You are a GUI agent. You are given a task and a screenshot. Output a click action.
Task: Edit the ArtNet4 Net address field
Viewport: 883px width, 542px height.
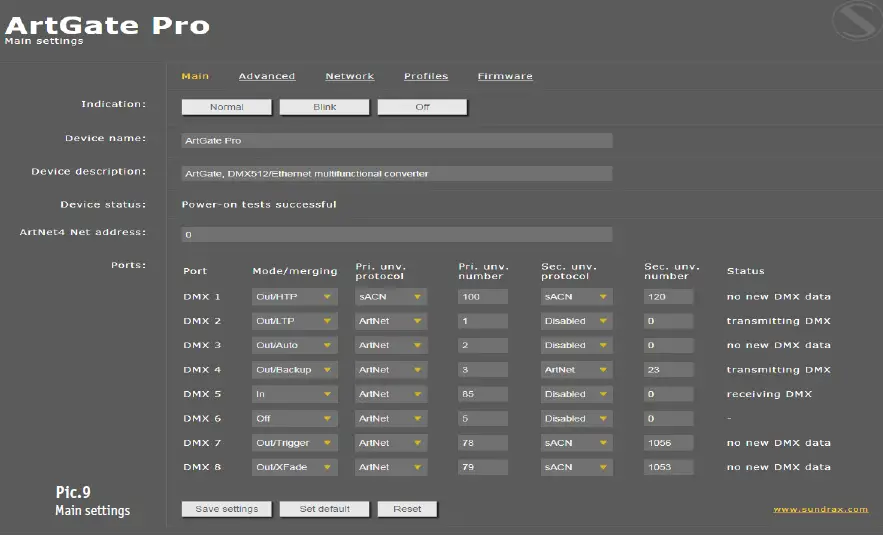click(x=397, y=234)
